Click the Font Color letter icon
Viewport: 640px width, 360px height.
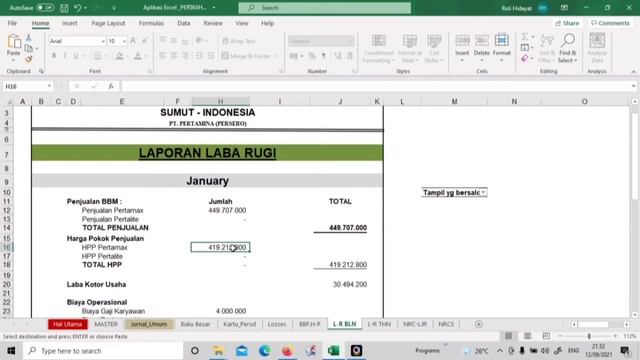point(138,56)
